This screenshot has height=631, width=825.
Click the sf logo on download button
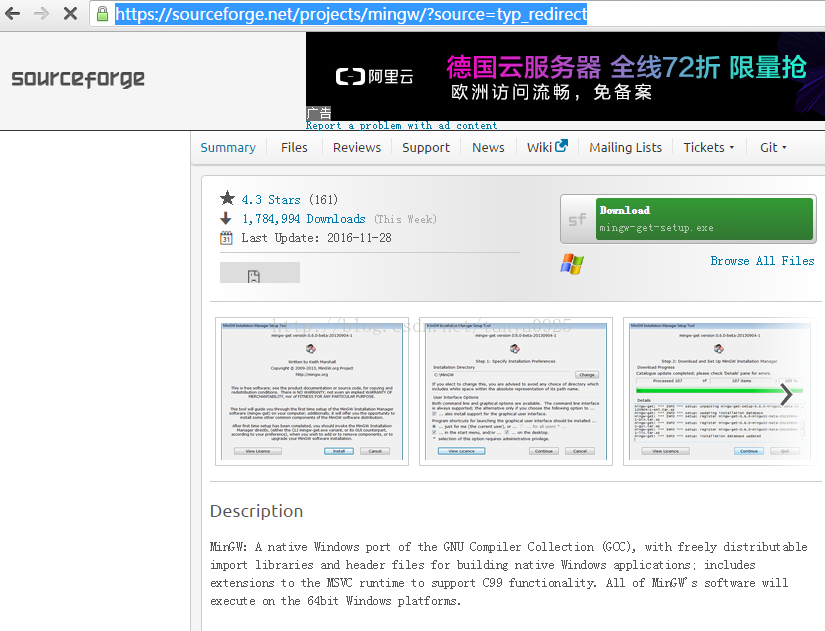[x=577, y=219]
